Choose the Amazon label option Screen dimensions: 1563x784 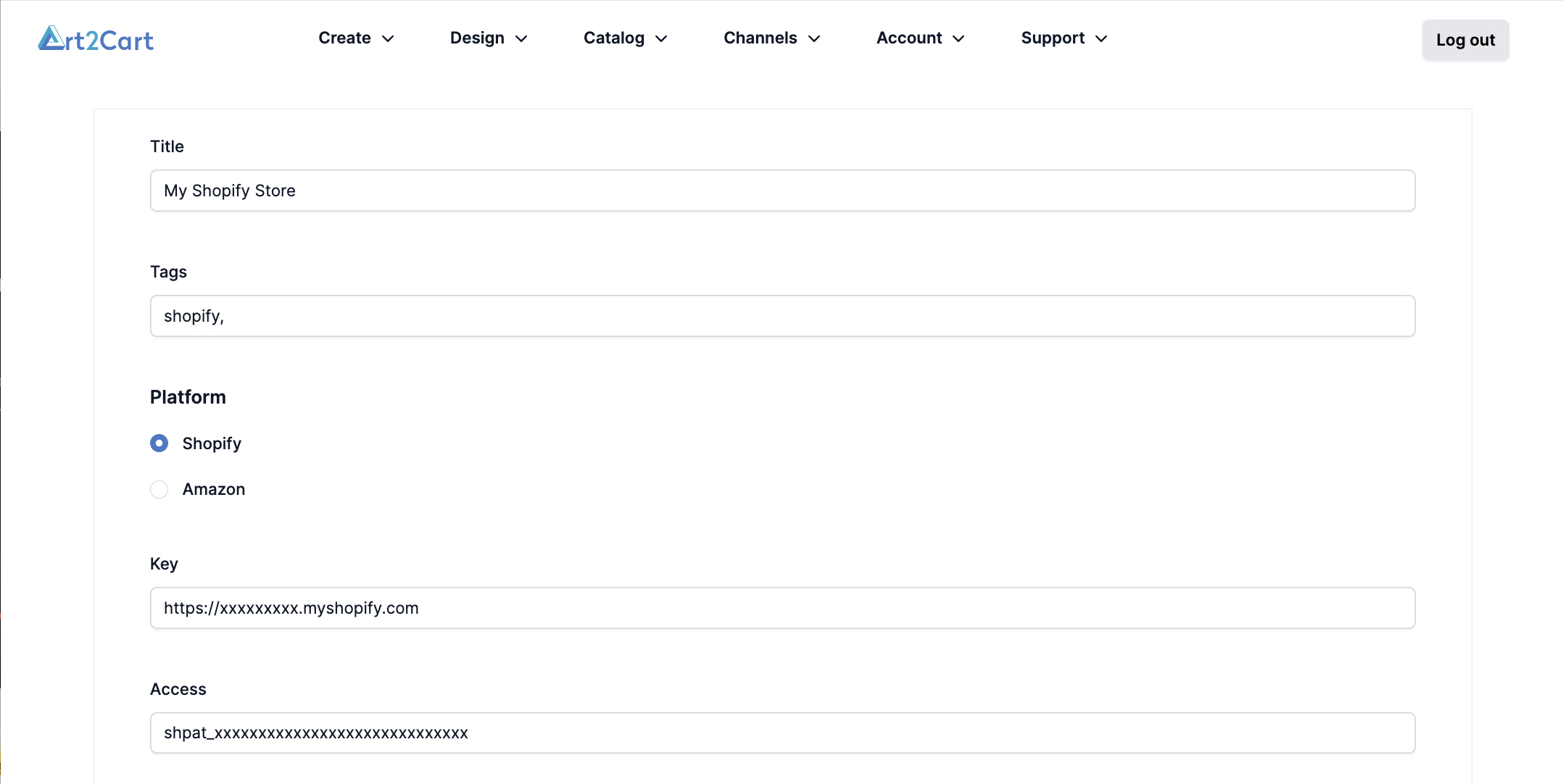pyautogui.click(x=214, y=489)
